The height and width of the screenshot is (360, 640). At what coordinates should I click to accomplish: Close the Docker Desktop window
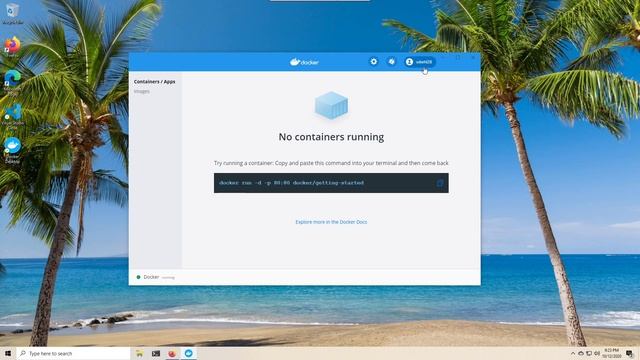coord(473,58)
